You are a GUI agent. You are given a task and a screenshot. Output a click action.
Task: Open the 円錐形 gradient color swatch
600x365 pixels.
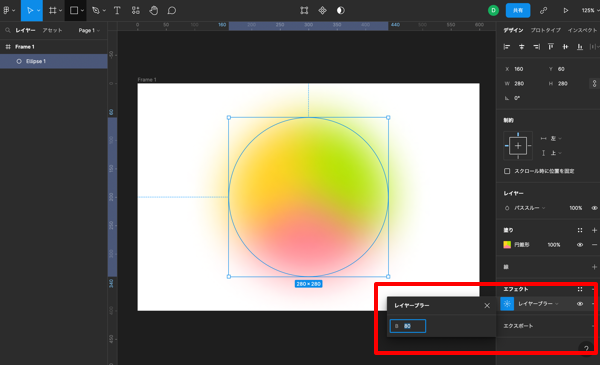coord(507,244)
